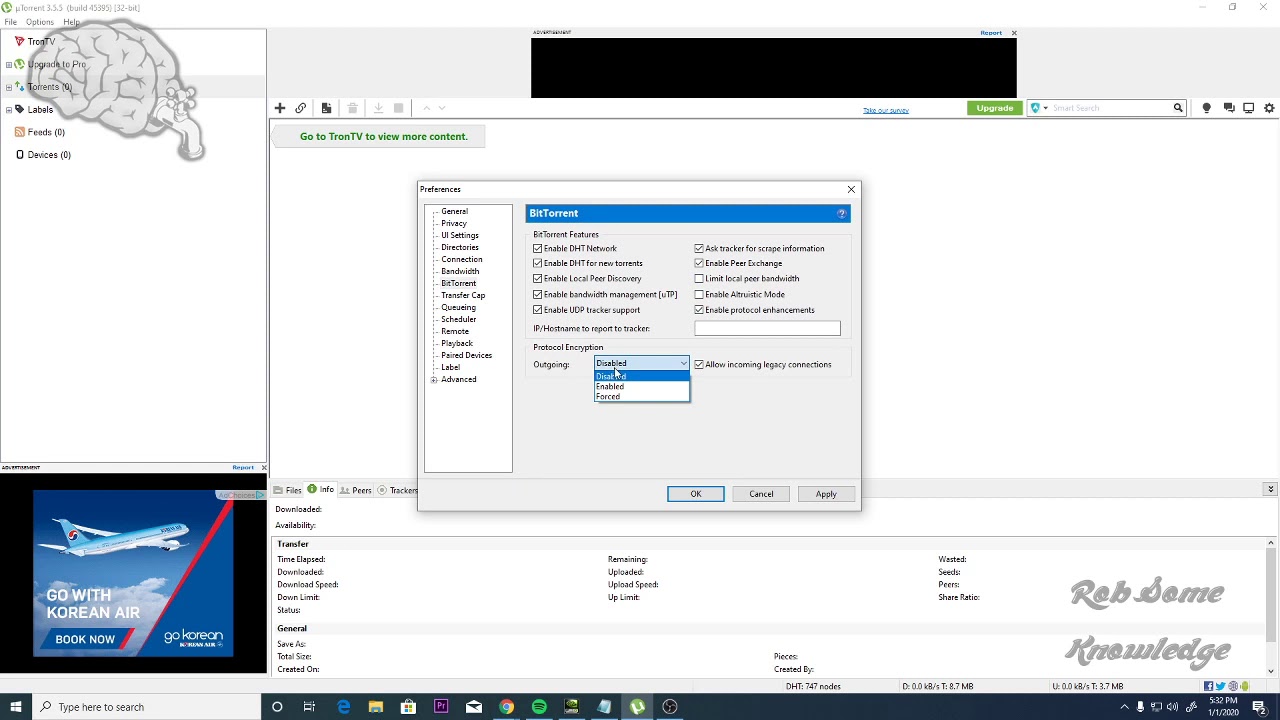Open the Options menu
Screen dimensions: 1280x720
point(40,22)
